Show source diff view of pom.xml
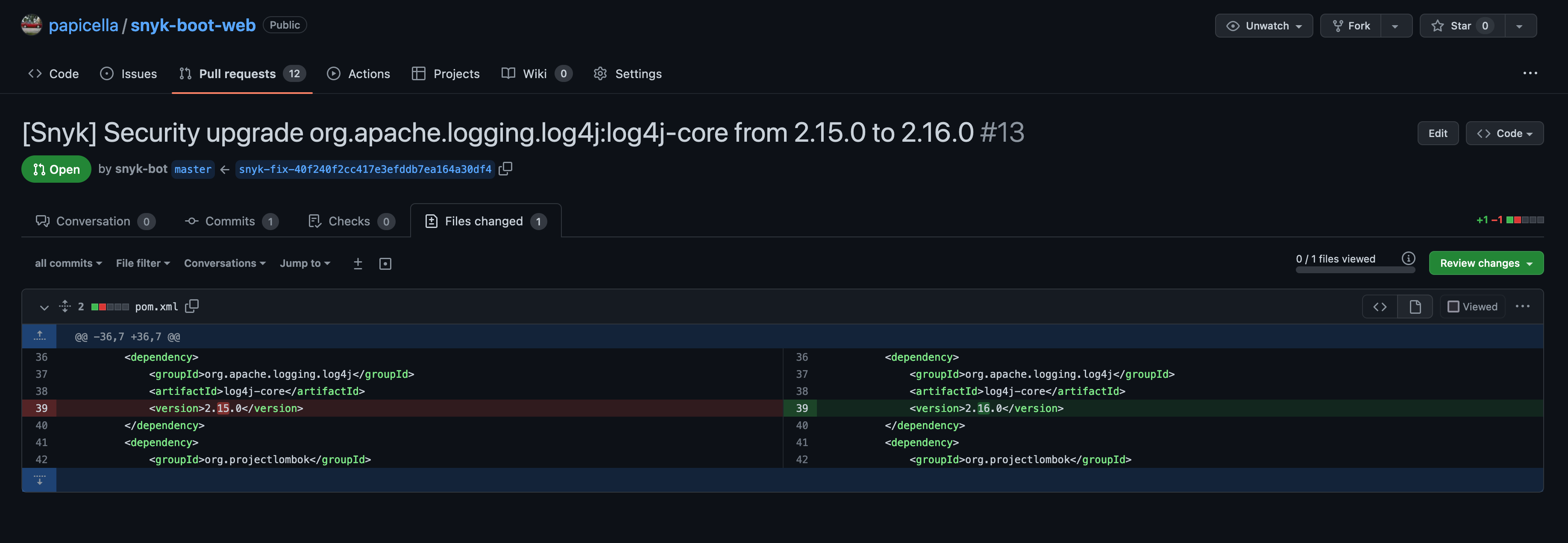1568x543 pixels. click(x=1379, y=307)
